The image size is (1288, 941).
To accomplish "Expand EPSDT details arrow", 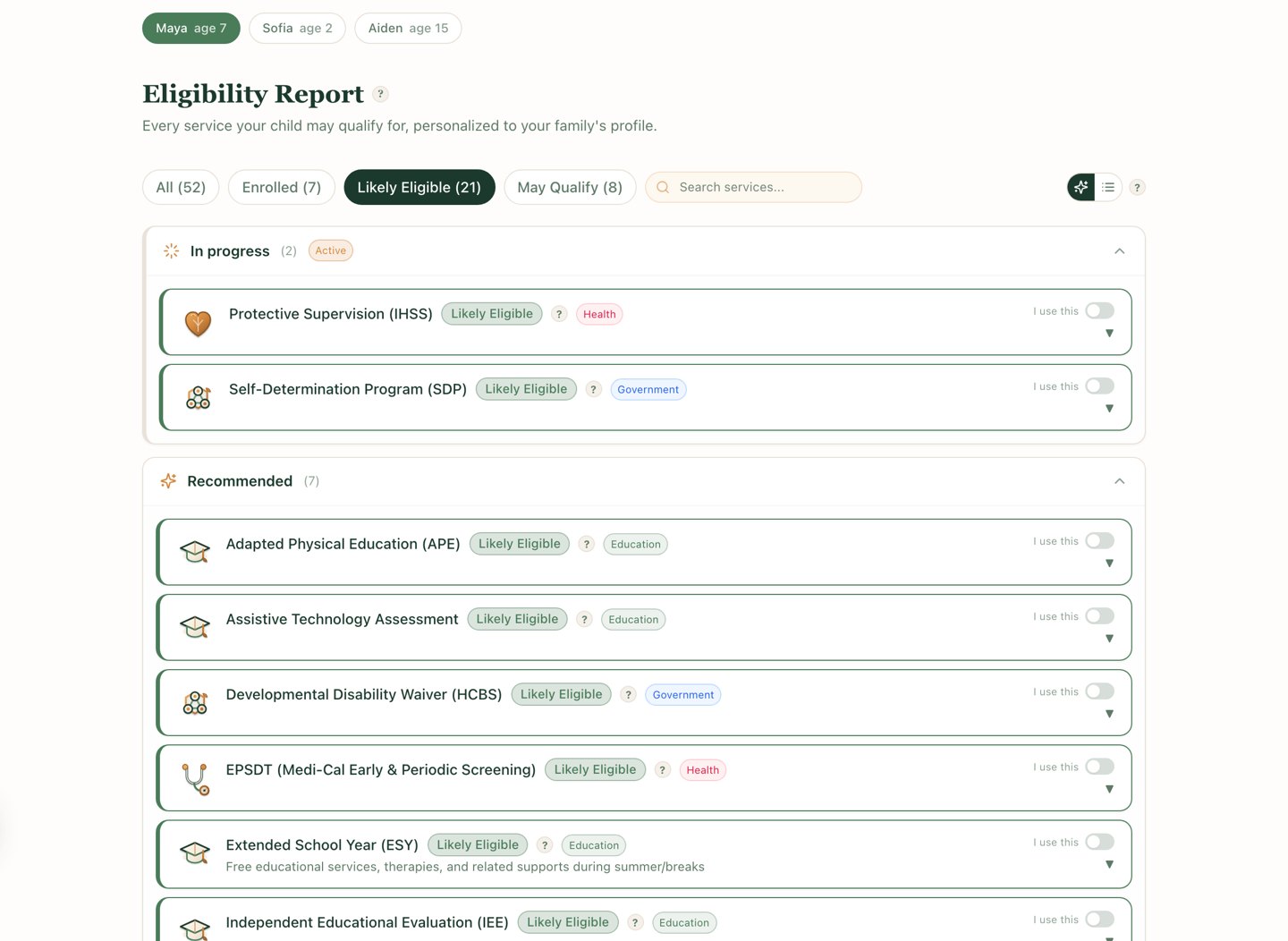I will 1109,789.
